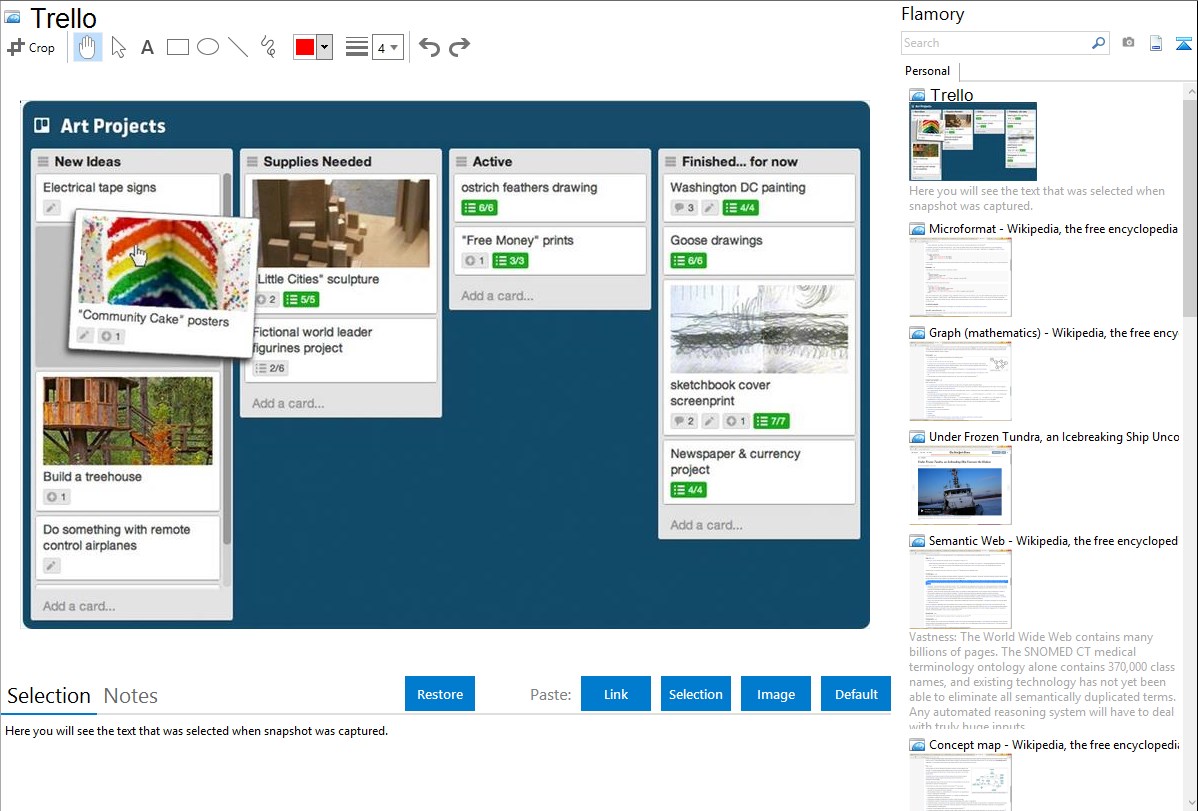This screenshot has height=811, width=1198.
Task: Click the Supplies Needed list menu icon
Action: click(252, 161)
